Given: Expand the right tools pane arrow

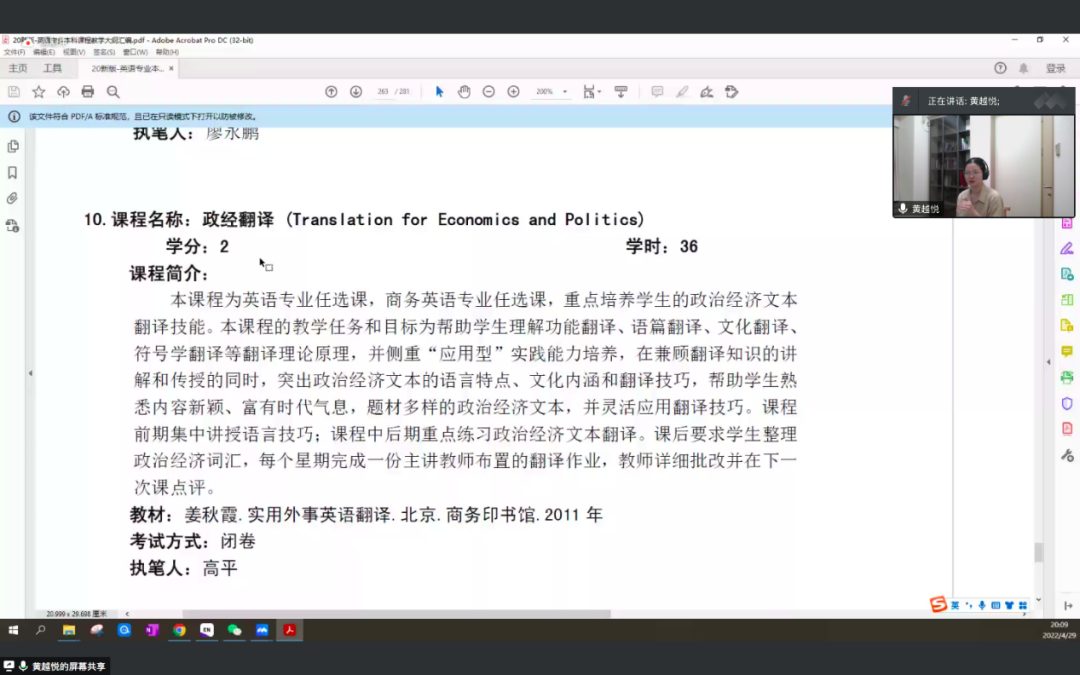Looking at the screenshot, I should click(x=1049, y=362).
